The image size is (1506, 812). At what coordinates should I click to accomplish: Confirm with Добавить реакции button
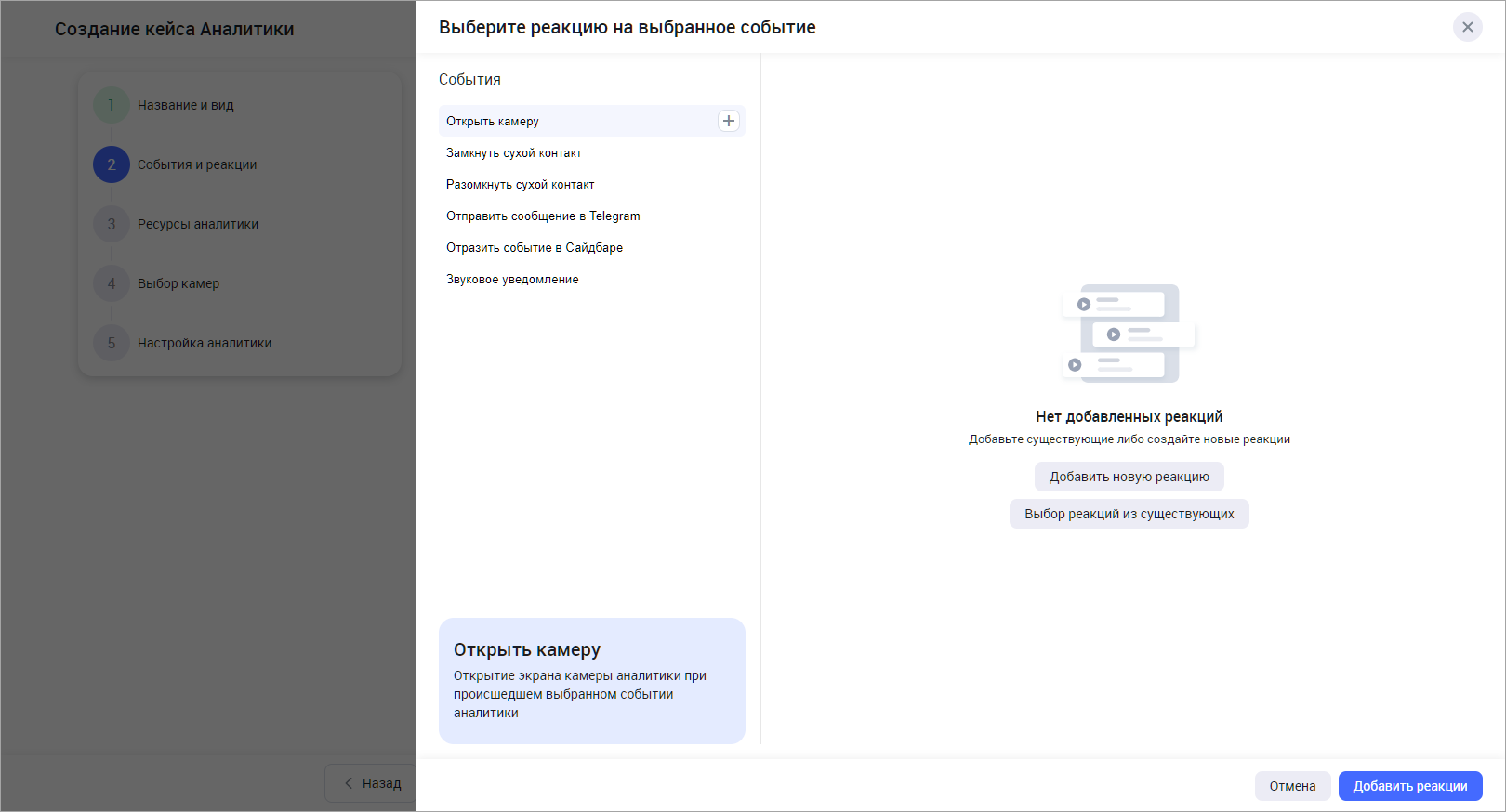coord(1409,786)
